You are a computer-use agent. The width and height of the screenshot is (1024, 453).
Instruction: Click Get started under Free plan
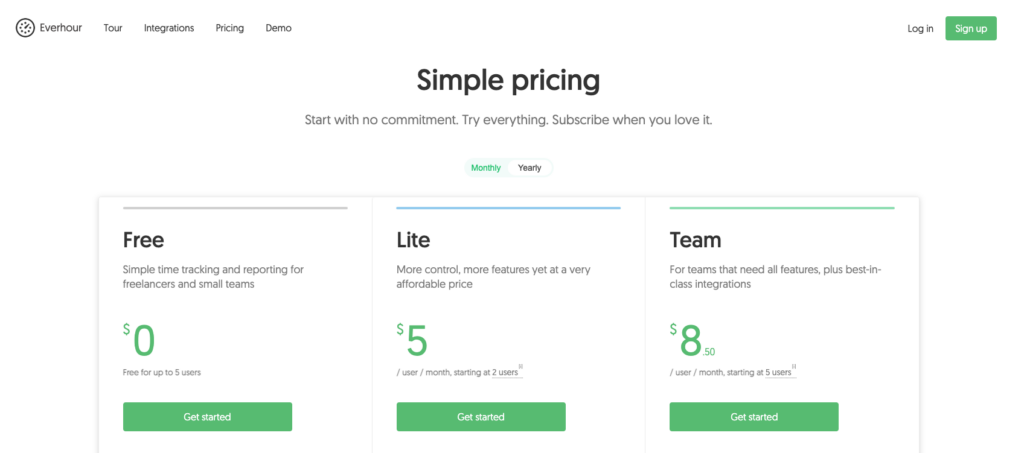click(207, 416)
